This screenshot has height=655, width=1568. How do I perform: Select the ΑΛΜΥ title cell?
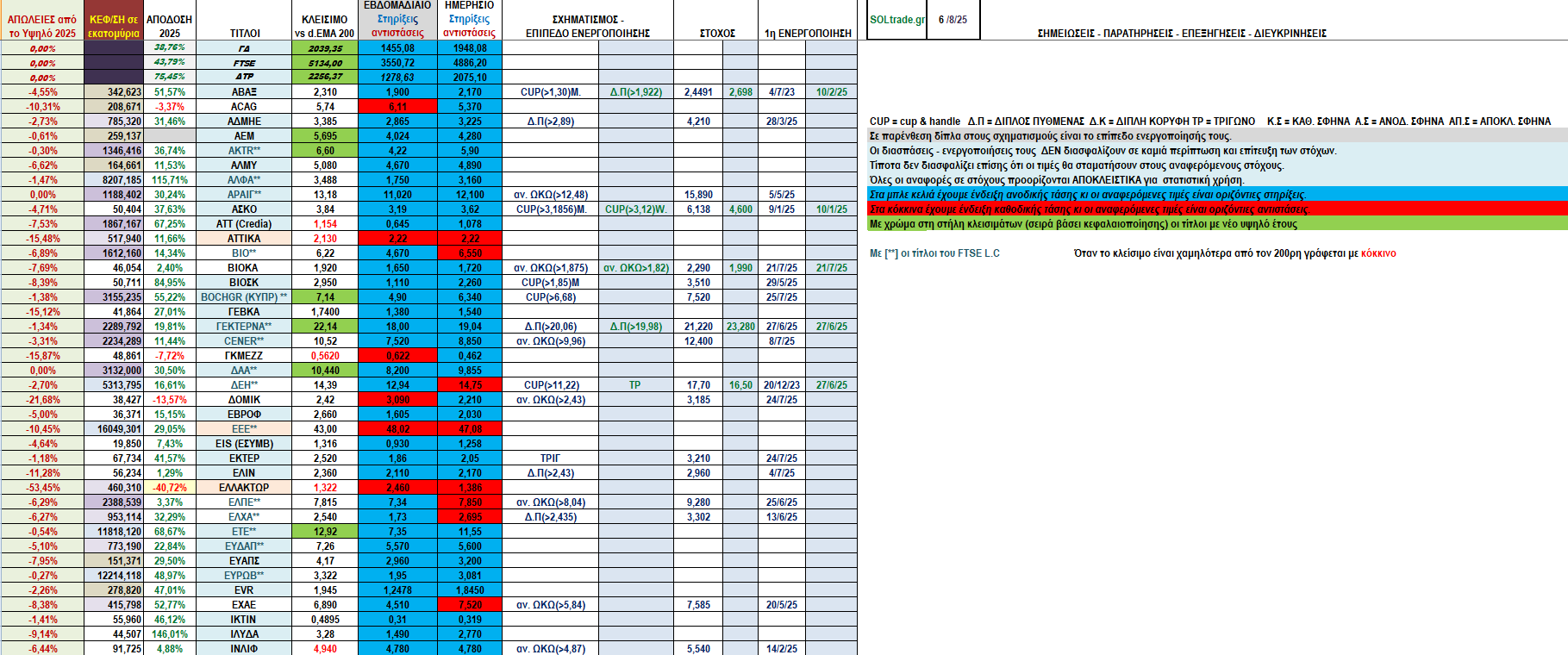[x=244, y=165]
